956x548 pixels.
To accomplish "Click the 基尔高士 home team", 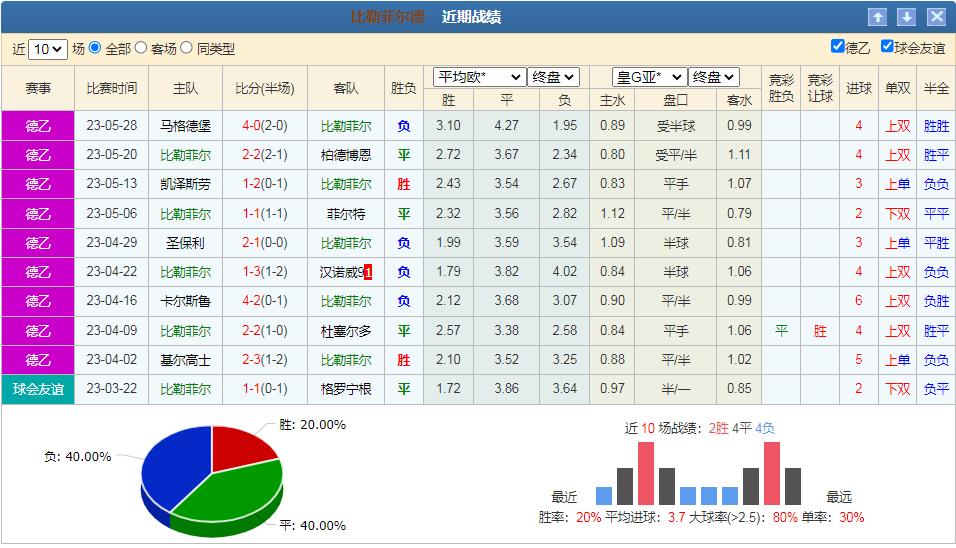I will (185, 360).
